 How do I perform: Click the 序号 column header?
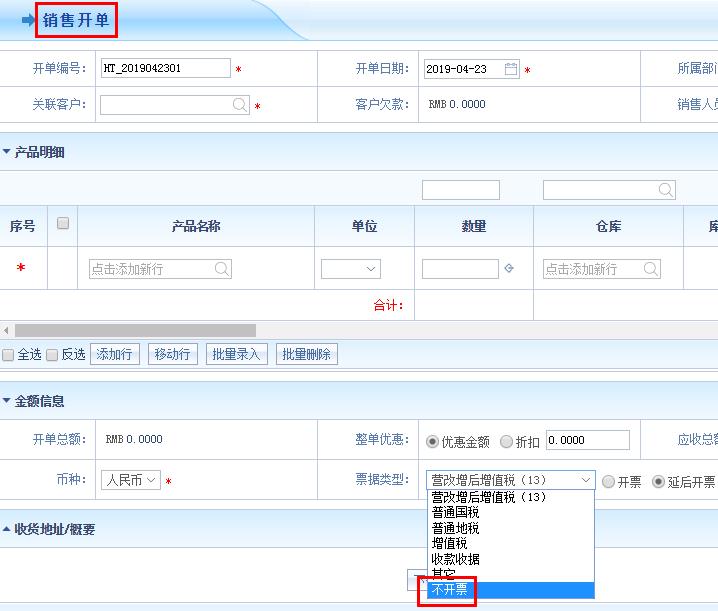22,226
